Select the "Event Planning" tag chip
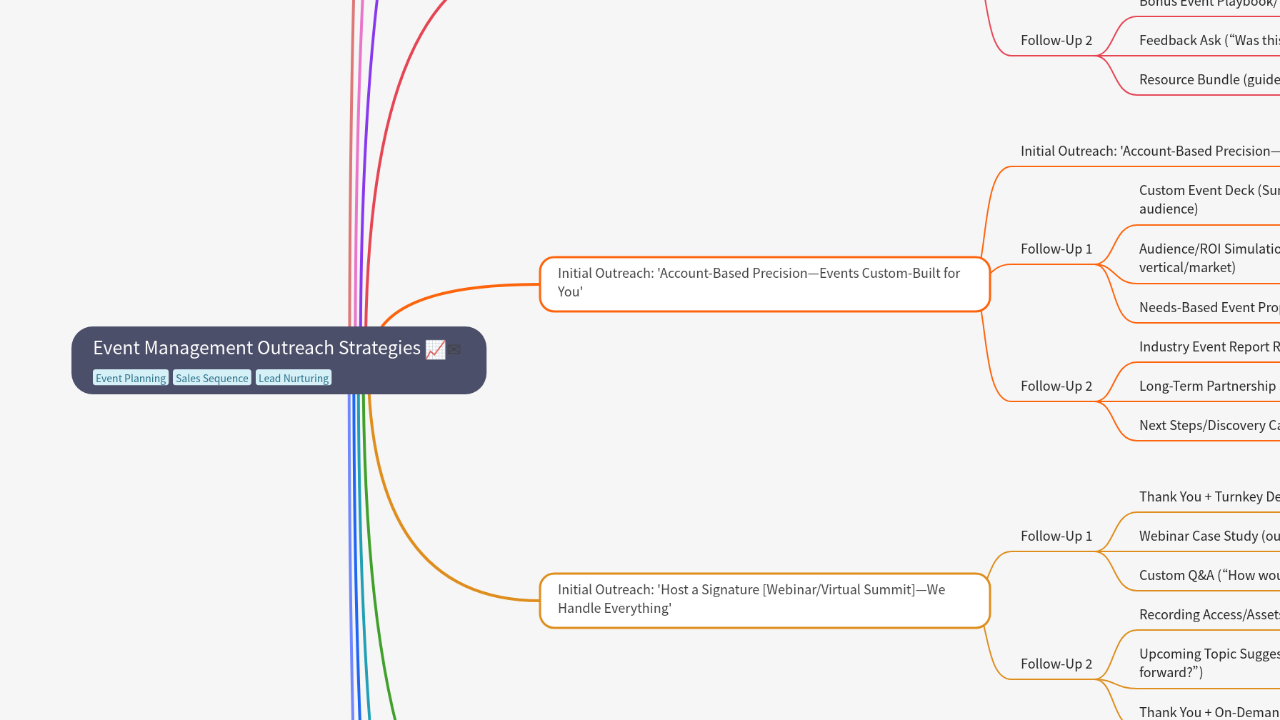Image resolution: width=1280 pixels, height=720 pixels. point(130,377)
